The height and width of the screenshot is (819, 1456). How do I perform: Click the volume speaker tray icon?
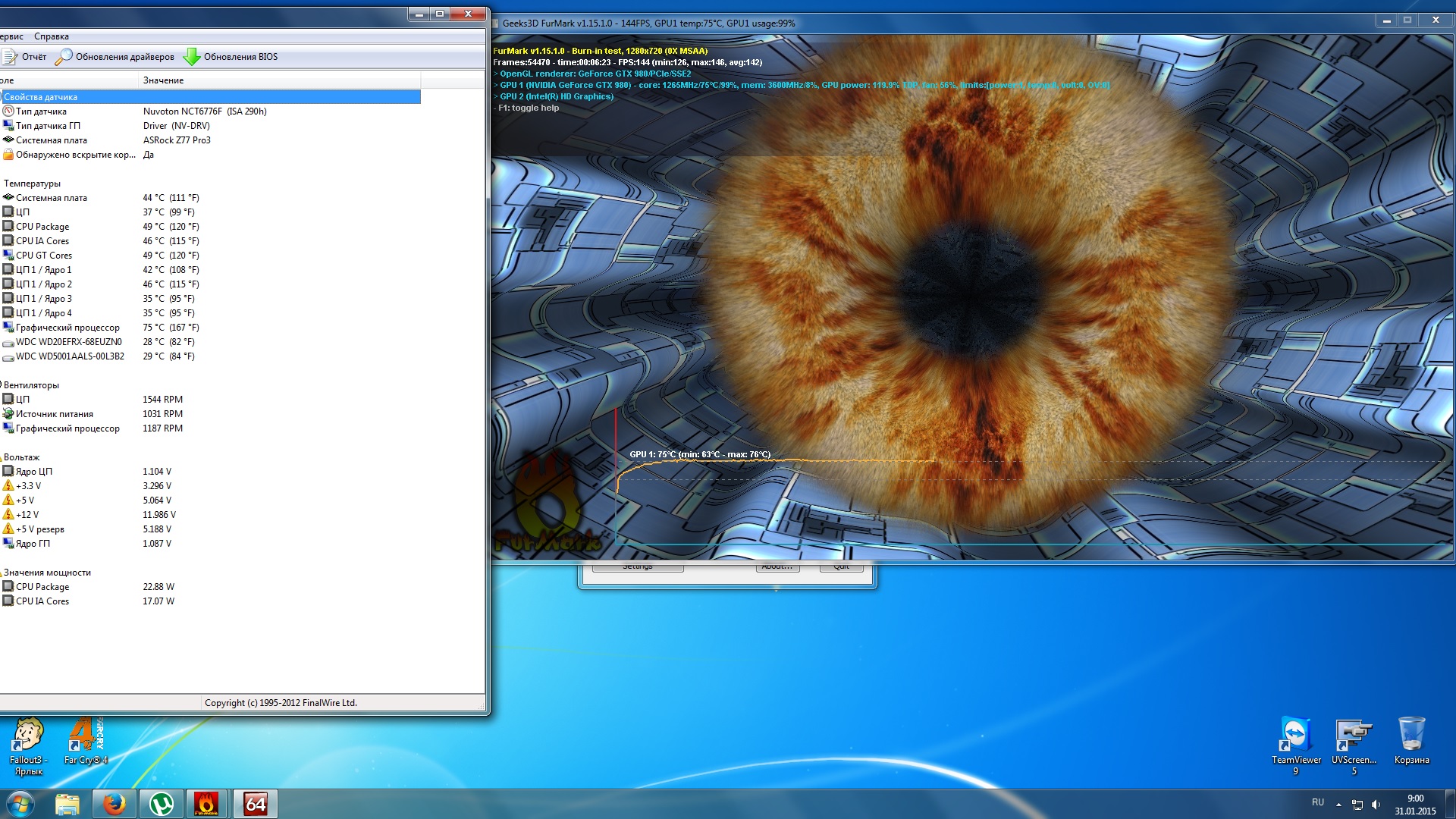click(1376, 805)
